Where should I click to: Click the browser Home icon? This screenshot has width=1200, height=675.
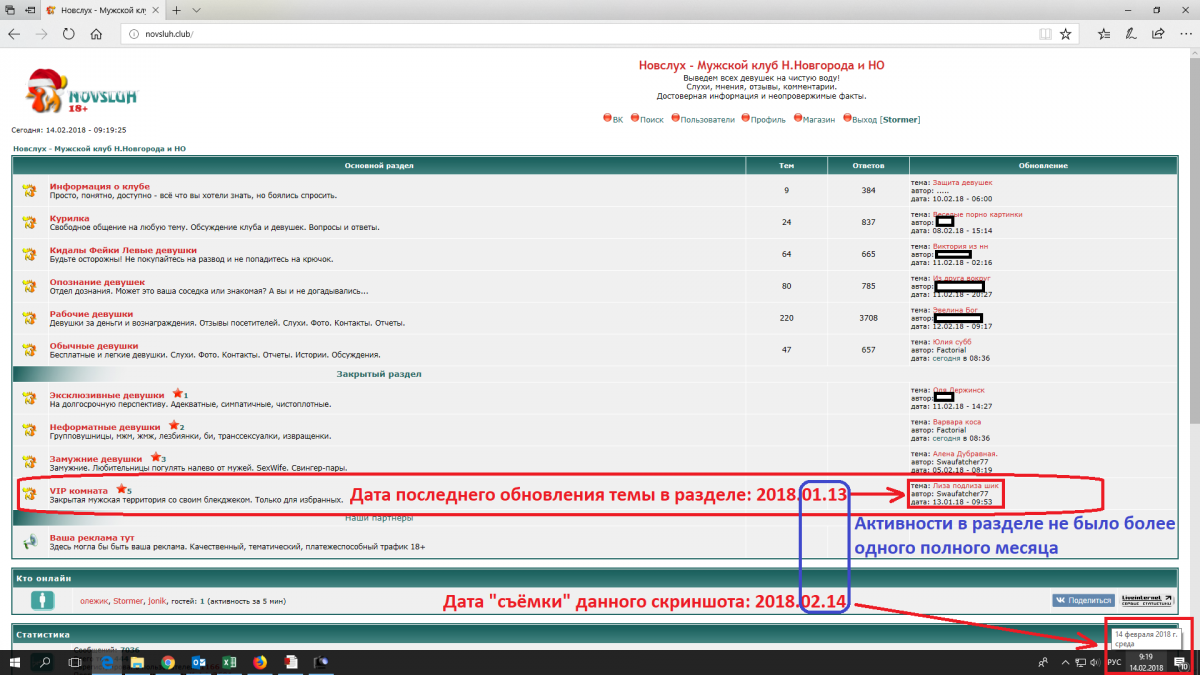[x=96, y=33]
